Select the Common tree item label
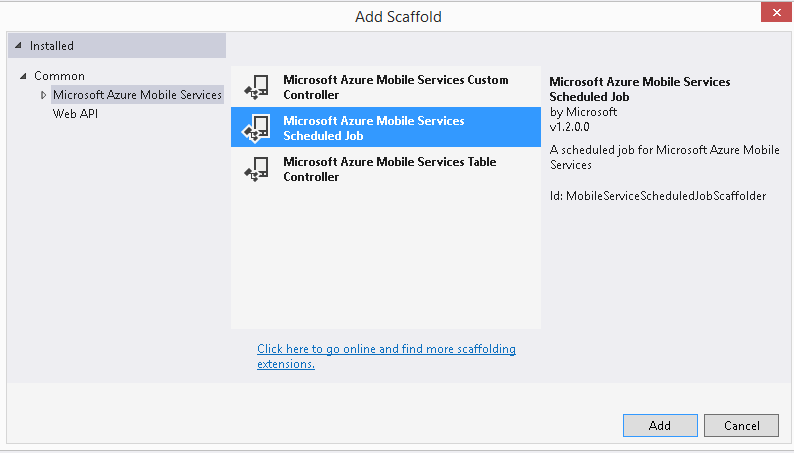The image size is (794, 453). click(x=59, y=76)
